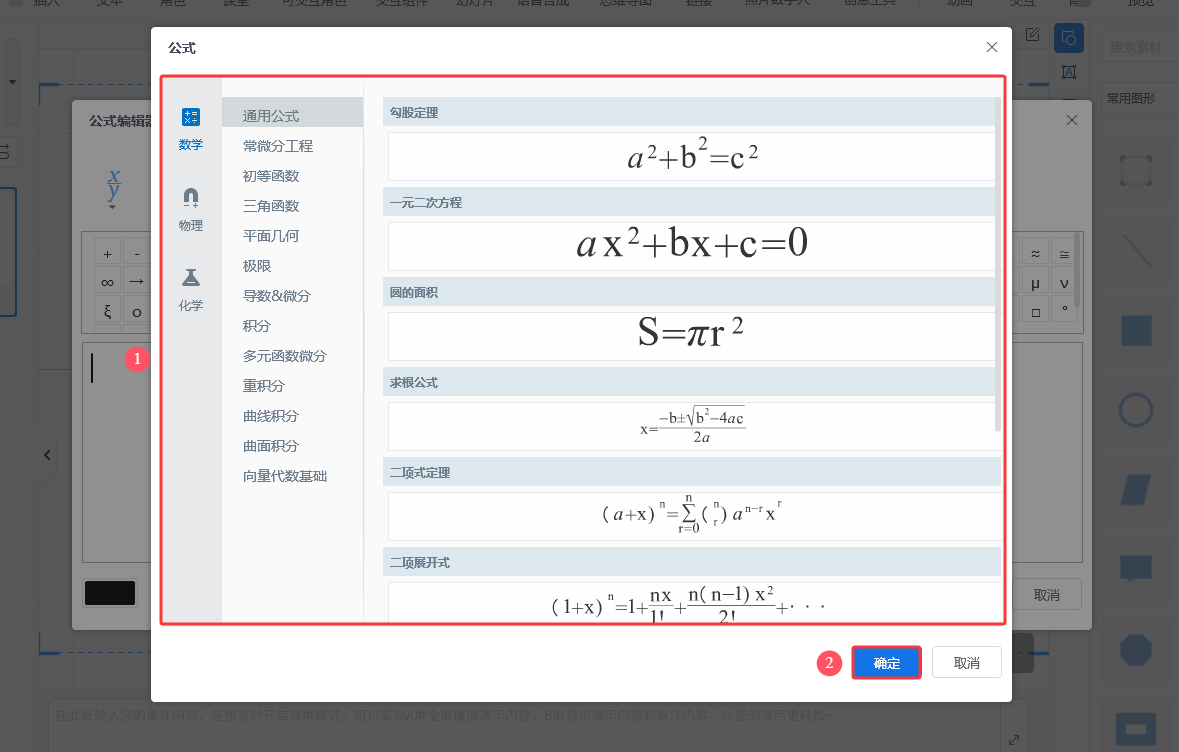1179x752 pixels.
Task: Click the octagon shape
Action: click(1135, 649)
